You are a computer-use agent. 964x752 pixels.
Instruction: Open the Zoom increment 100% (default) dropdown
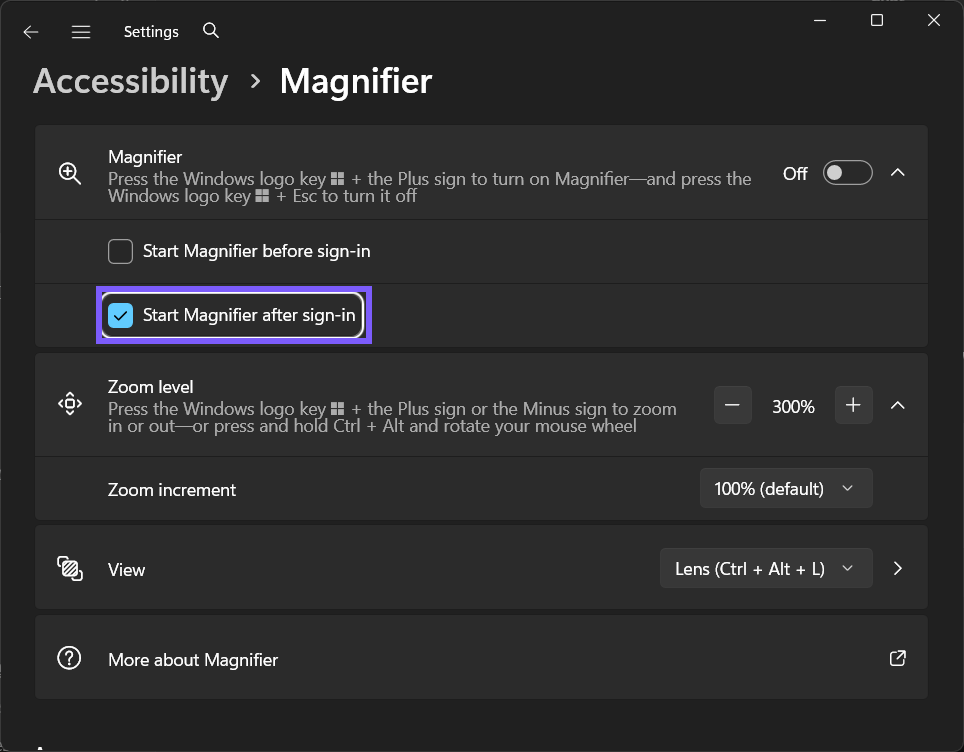pyautogui.click(x=786, y=489)
